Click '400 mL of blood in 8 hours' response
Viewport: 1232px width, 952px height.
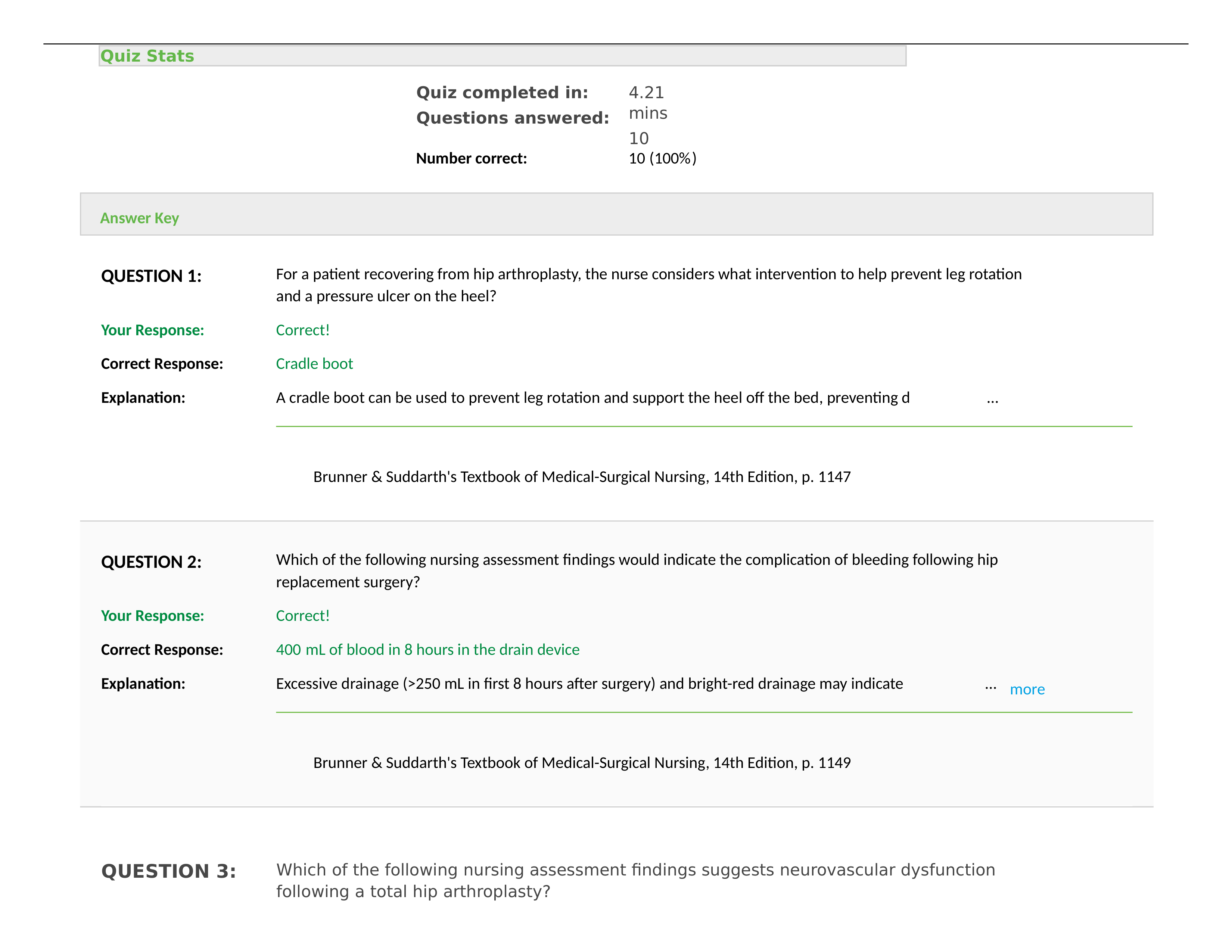coord(427,650)
